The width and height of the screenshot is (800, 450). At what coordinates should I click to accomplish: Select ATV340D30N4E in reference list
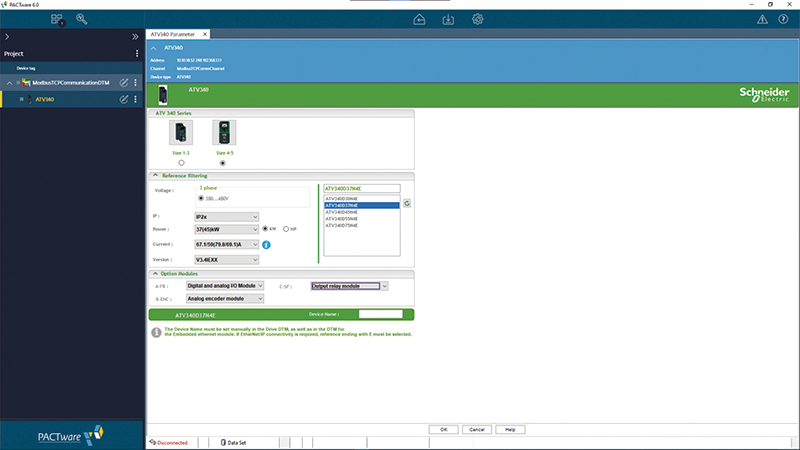[362, 198]
